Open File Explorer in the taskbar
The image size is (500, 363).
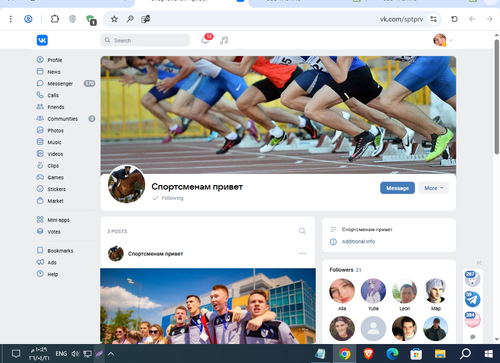click(x=440, y=354)
